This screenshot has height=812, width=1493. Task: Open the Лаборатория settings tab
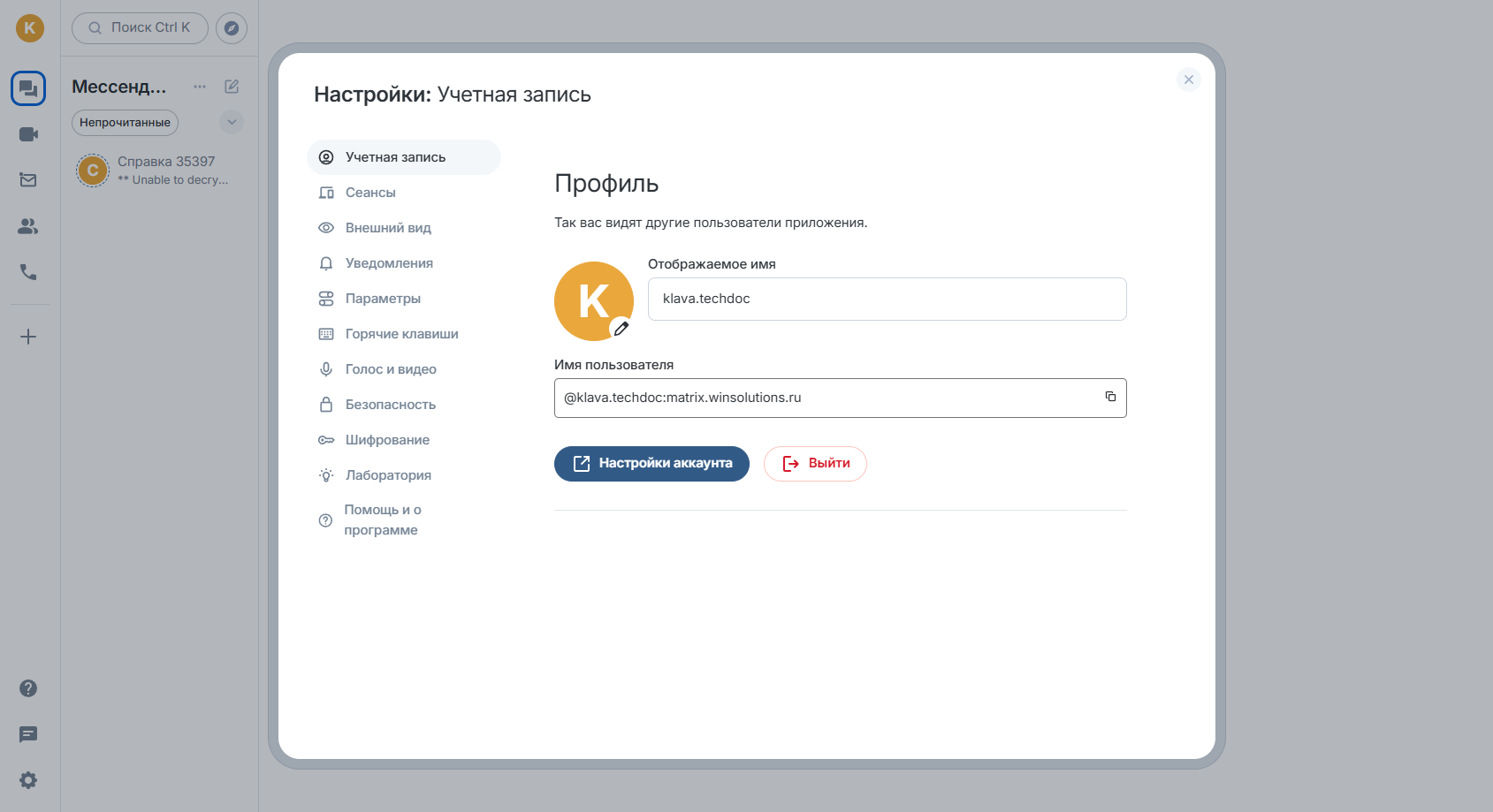click(404, 475)
